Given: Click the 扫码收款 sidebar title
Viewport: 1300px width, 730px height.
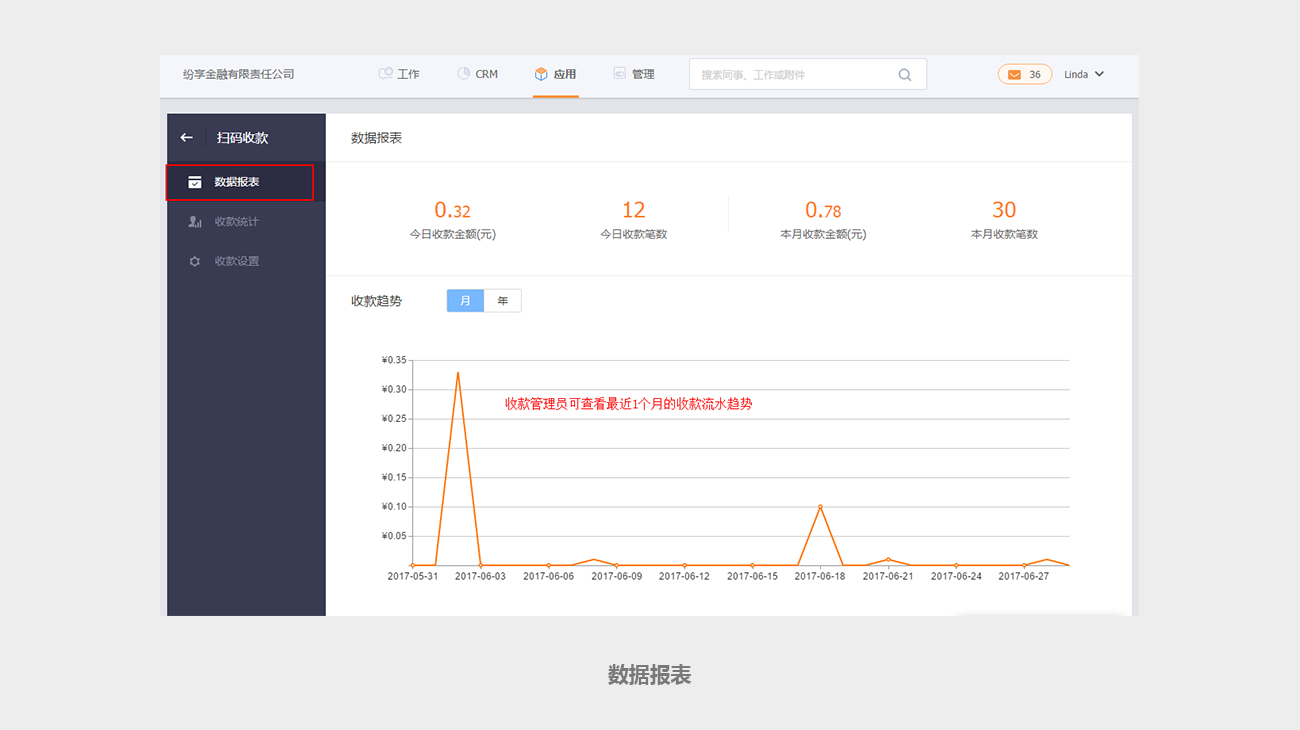Looking at the screenshot, I should (x=242, y=138).
